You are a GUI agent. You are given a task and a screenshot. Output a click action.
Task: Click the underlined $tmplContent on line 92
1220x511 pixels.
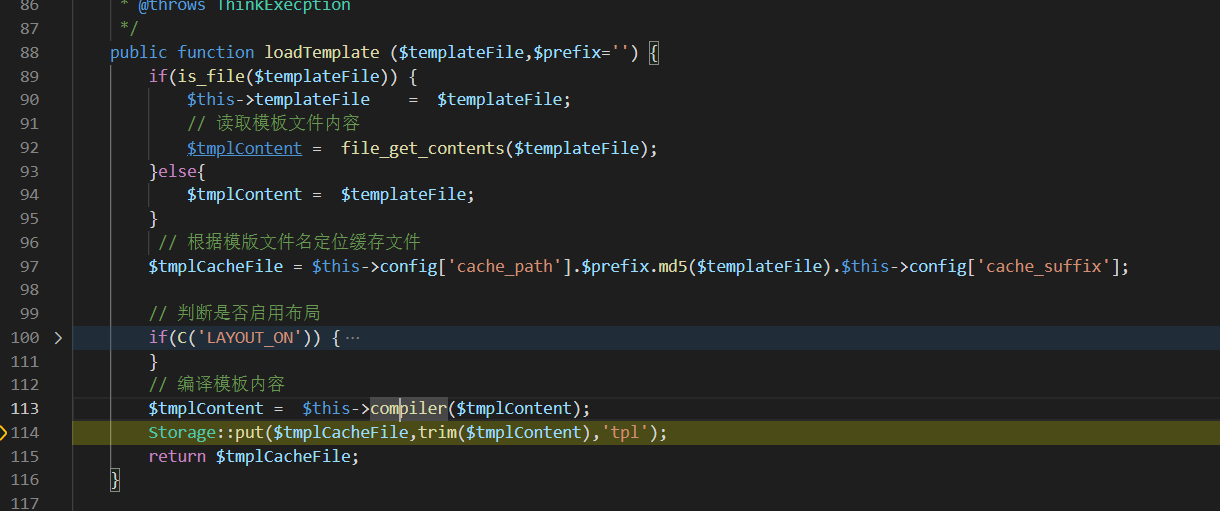(x=244, y=148)
